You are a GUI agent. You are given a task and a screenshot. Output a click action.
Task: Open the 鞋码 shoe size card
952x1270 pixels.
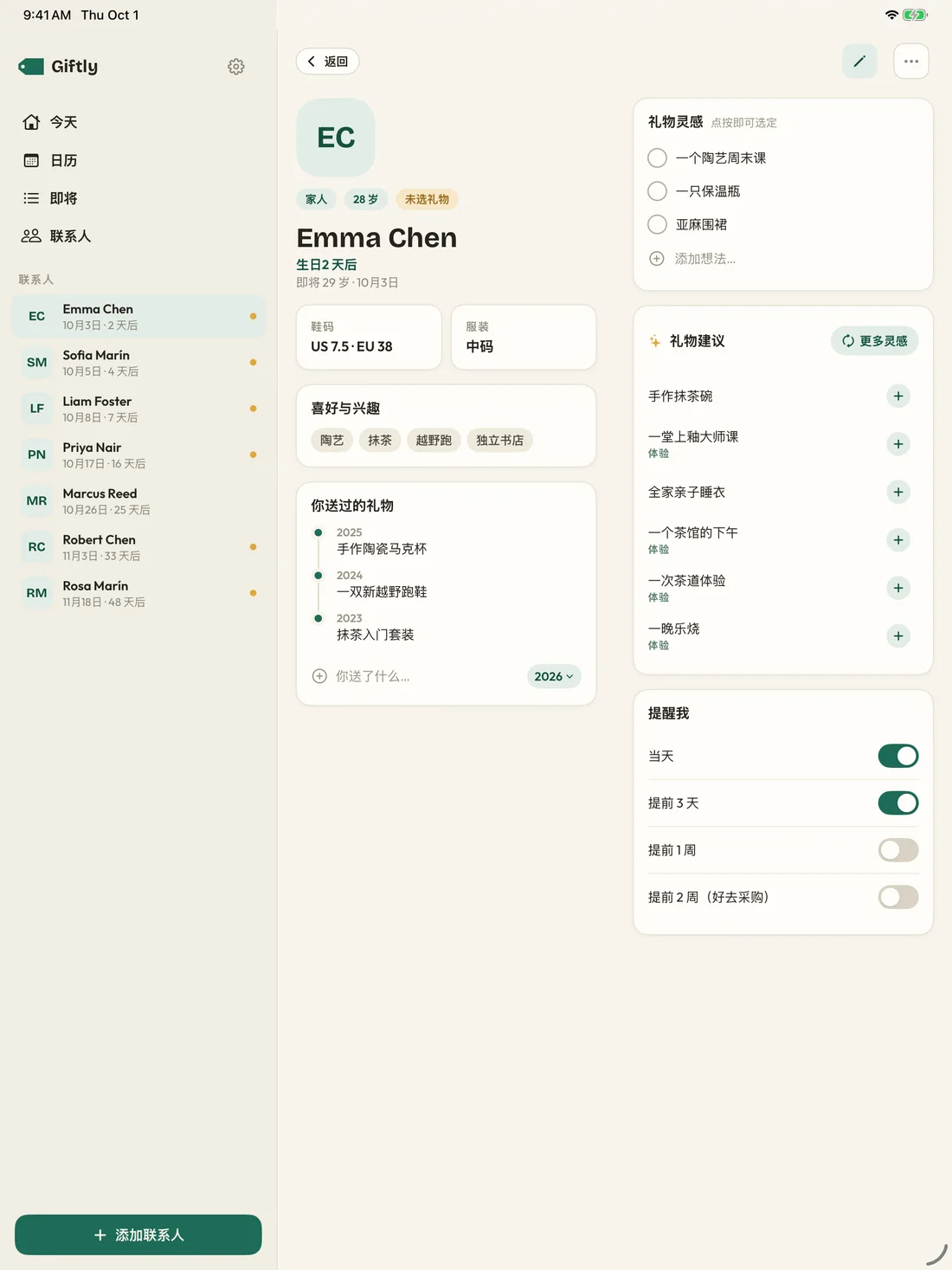coord(369,338)
